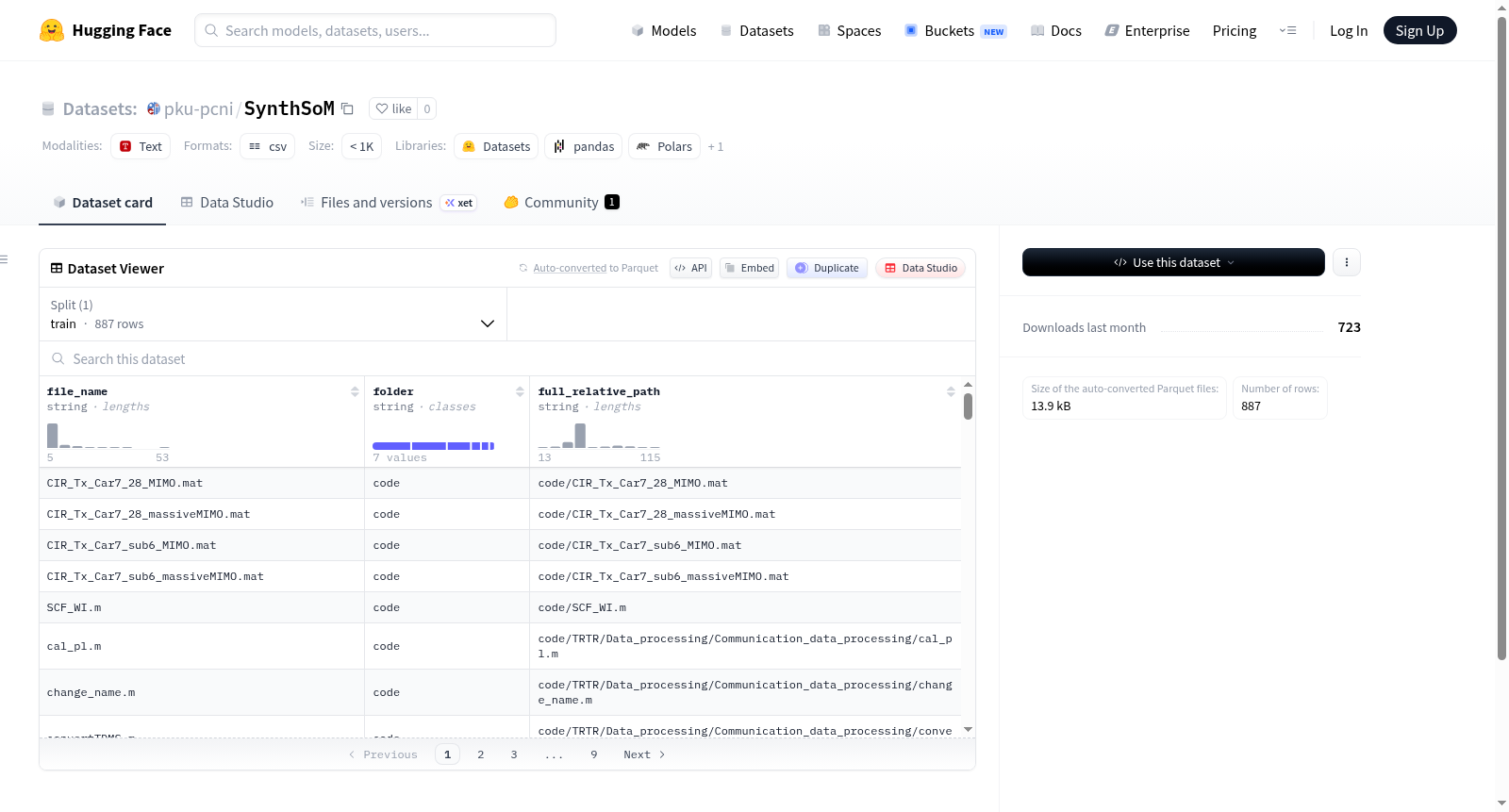Image resolution: width=1509 pixels, height=812 pixels.
Task: Go to page 2 of results
Action: [481, 754]
